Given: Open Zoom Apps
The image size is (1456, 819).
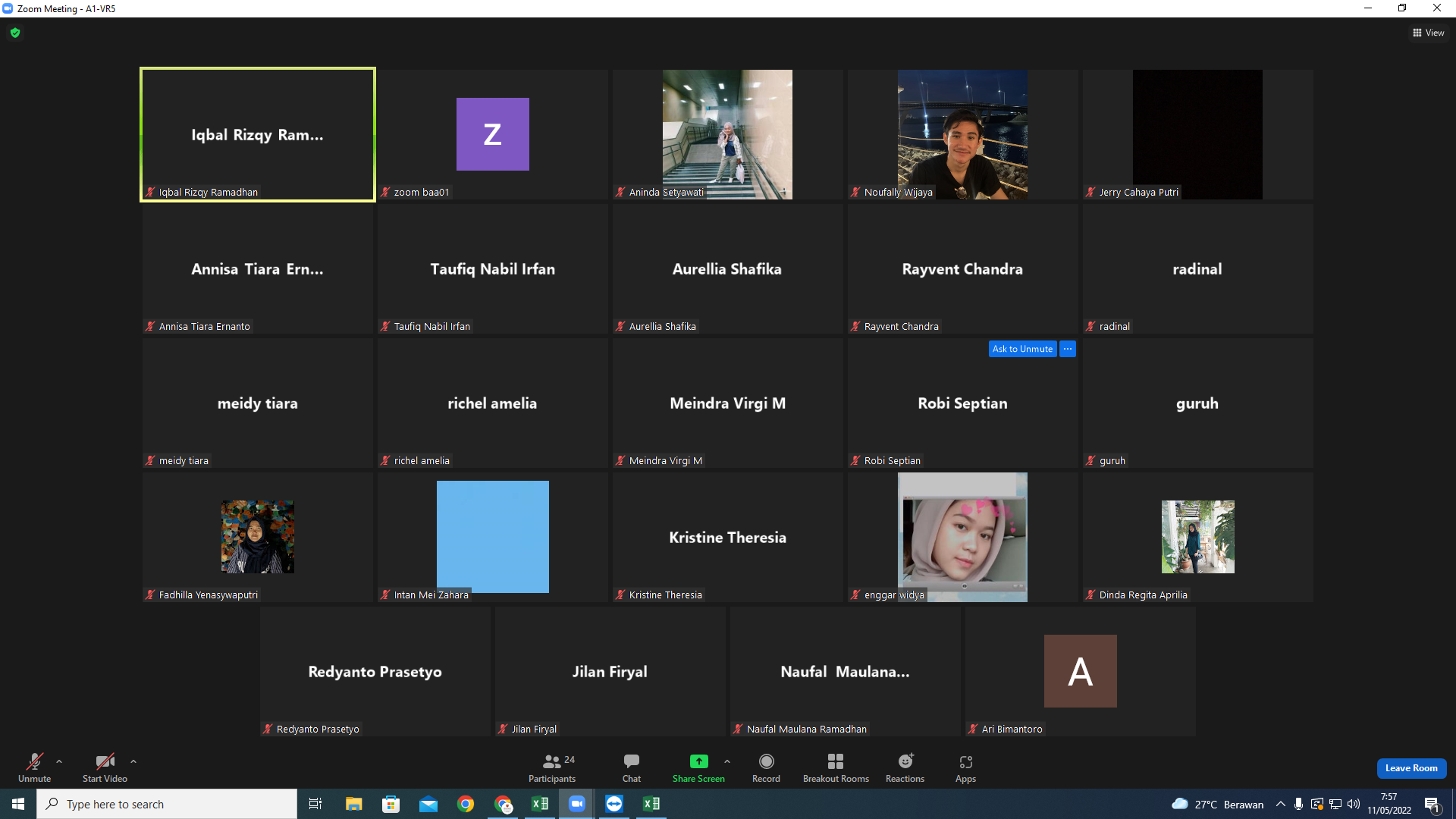Looking at the screenshot, I should click(x=965, y=767).
